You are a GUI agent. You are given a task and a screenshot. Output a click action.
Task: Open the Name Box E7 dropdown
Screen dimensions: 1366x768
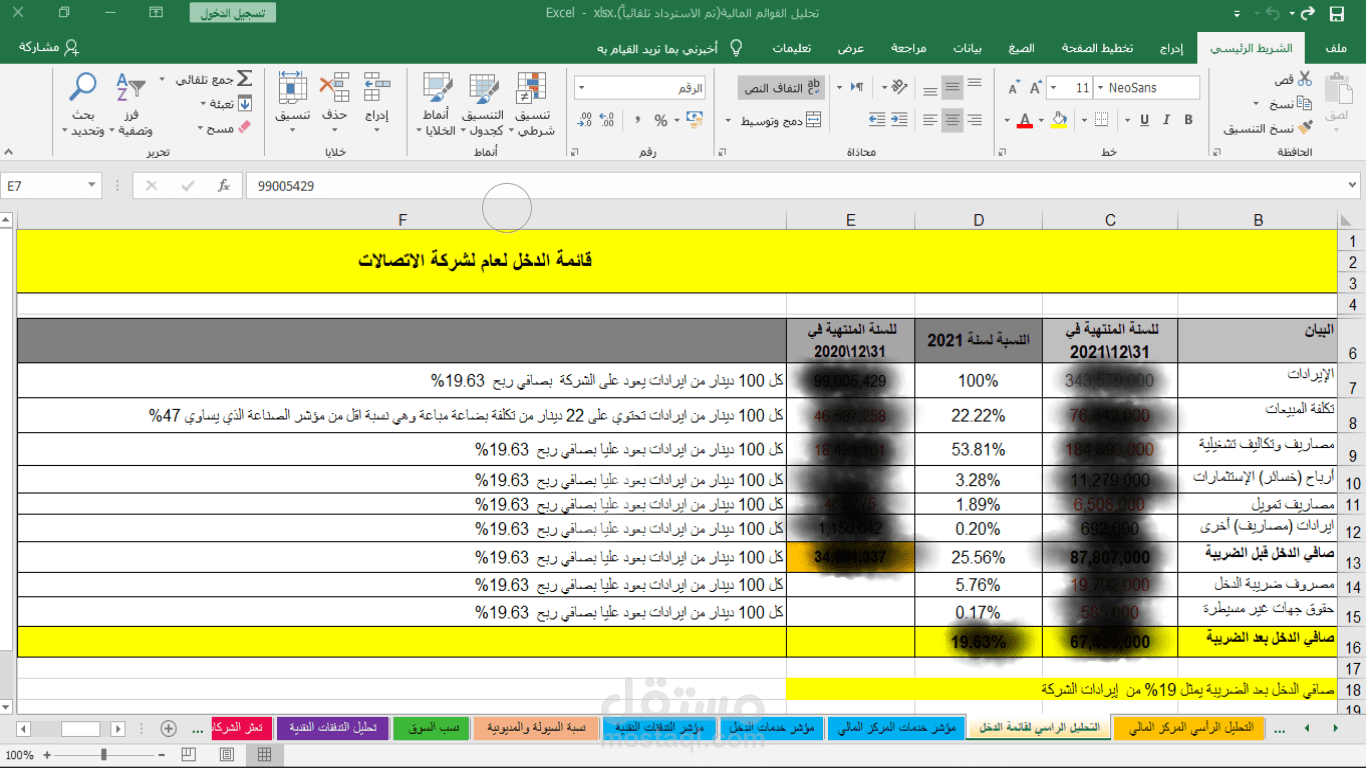pyautogui.click(x=92, y=186)
